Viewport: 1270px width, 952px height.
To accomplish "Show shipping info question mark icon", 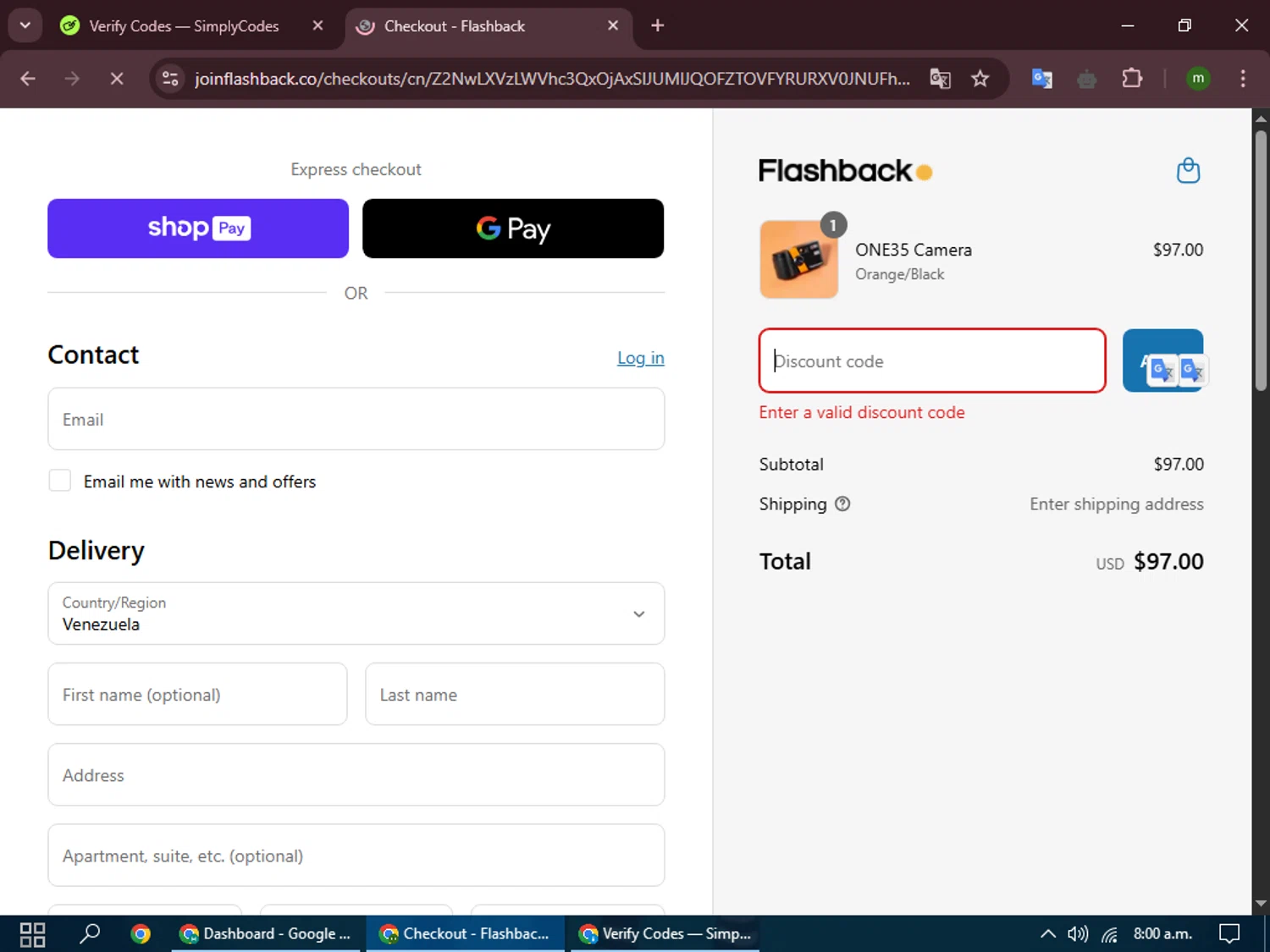I will [842, 504].
